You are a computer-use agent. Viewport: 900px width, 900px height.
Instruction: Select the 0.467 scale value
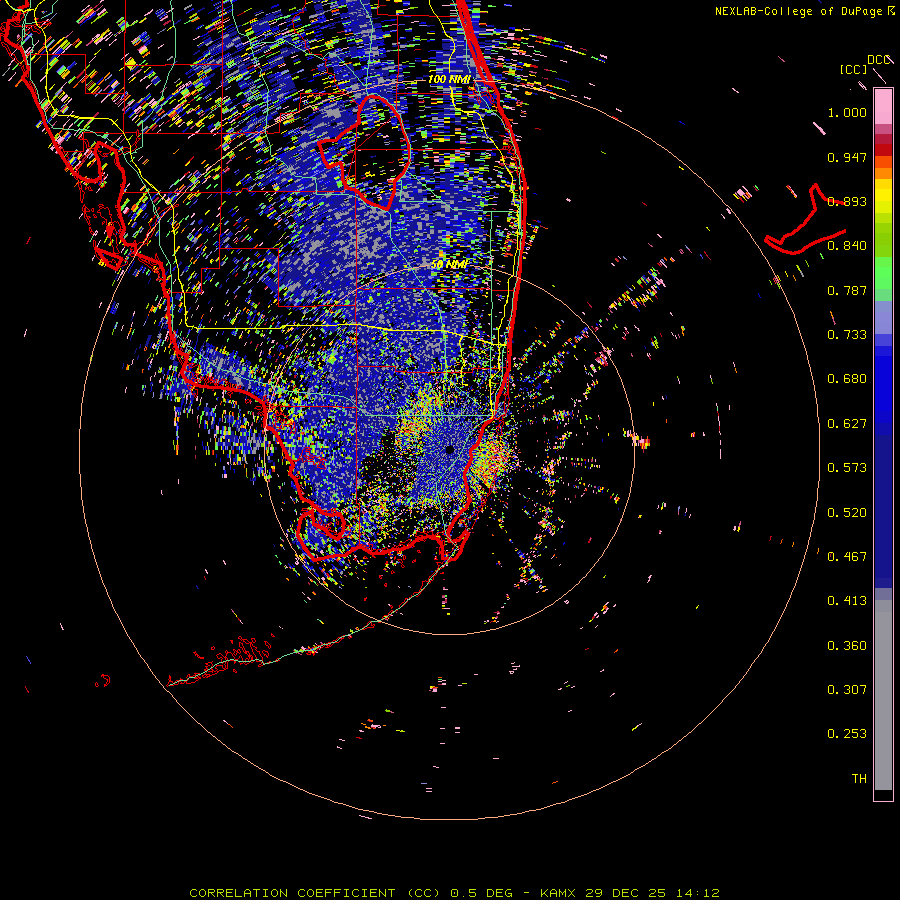coord(847,557)
